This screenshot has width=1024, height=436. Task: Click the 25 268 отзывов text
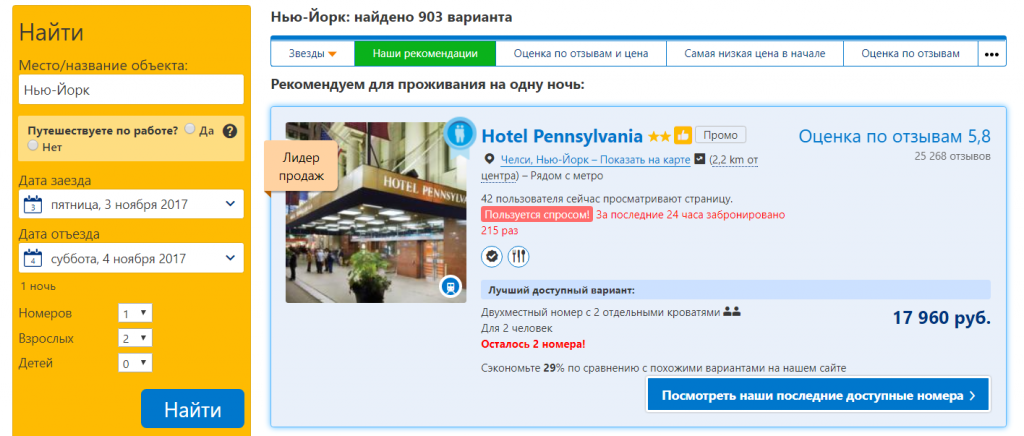point(953,157)
